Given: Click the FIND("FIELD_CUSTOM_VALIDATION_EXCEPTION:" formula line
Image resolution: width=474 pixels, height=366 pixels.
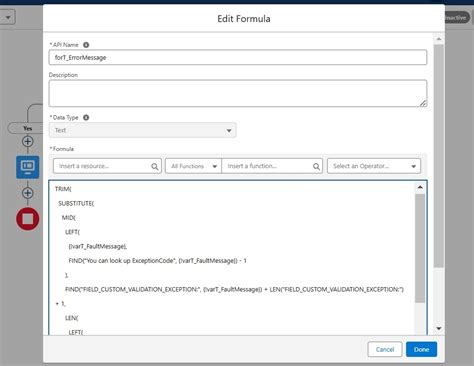Looking at the screenshot, I should tap(234, 289).
